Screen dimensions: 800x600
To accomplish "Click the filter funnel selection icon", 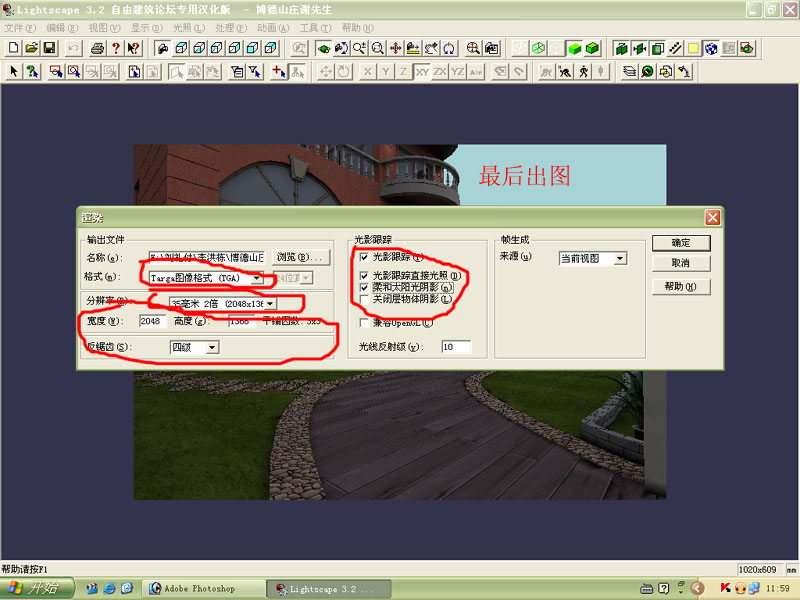I will click(x=255, y=71).
